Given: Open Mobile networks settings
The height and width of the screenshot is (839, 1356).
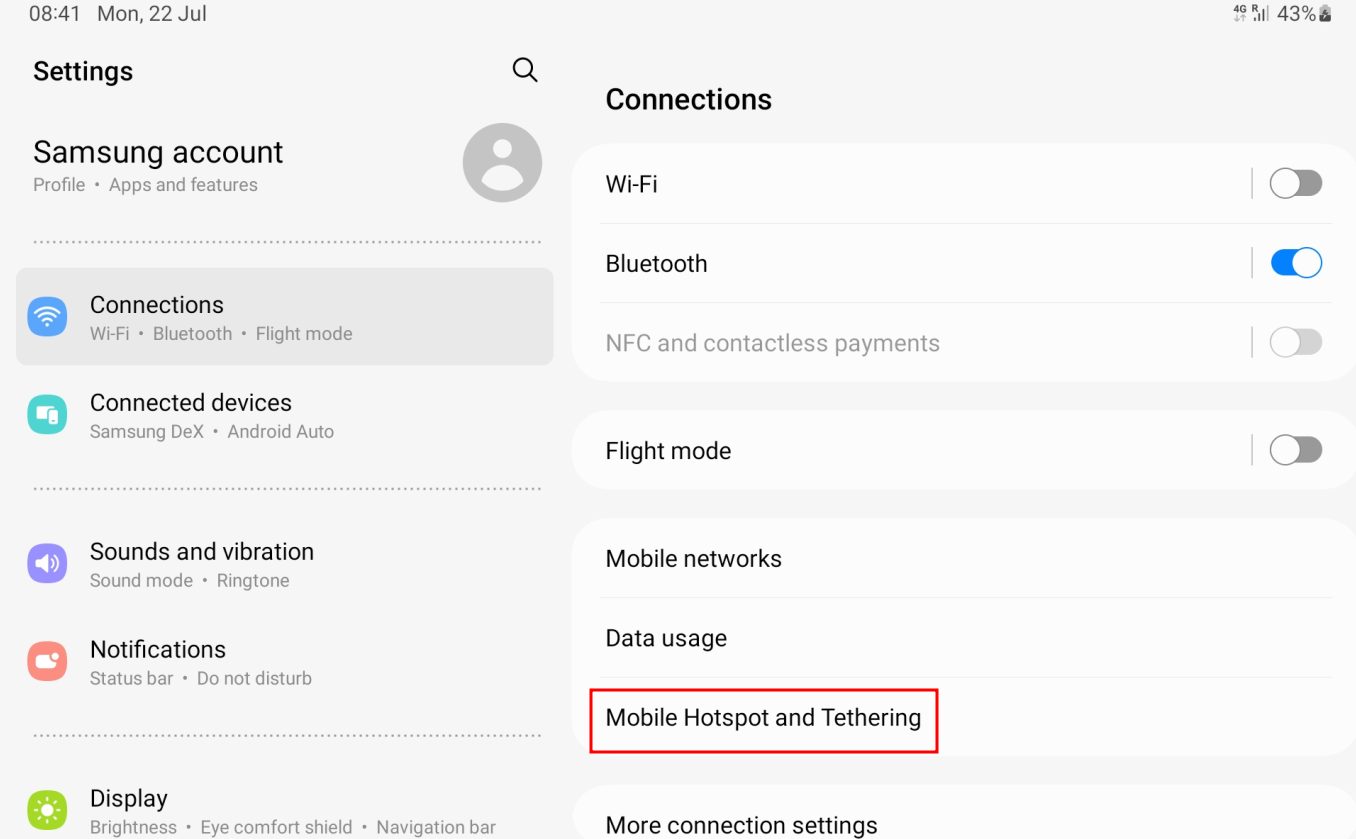Looking at the screenshot, I should 693,559.
